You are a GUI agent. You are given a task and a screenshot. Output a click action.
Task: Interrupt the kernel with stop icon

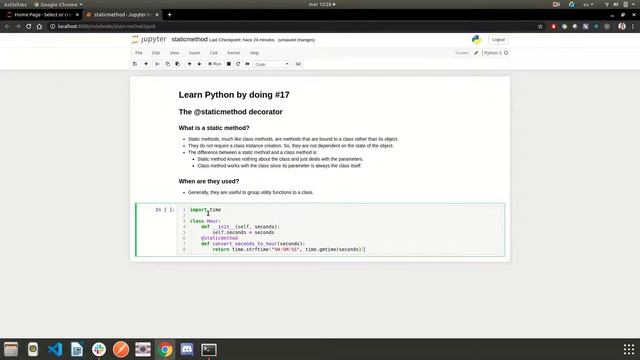click(229, 64)
